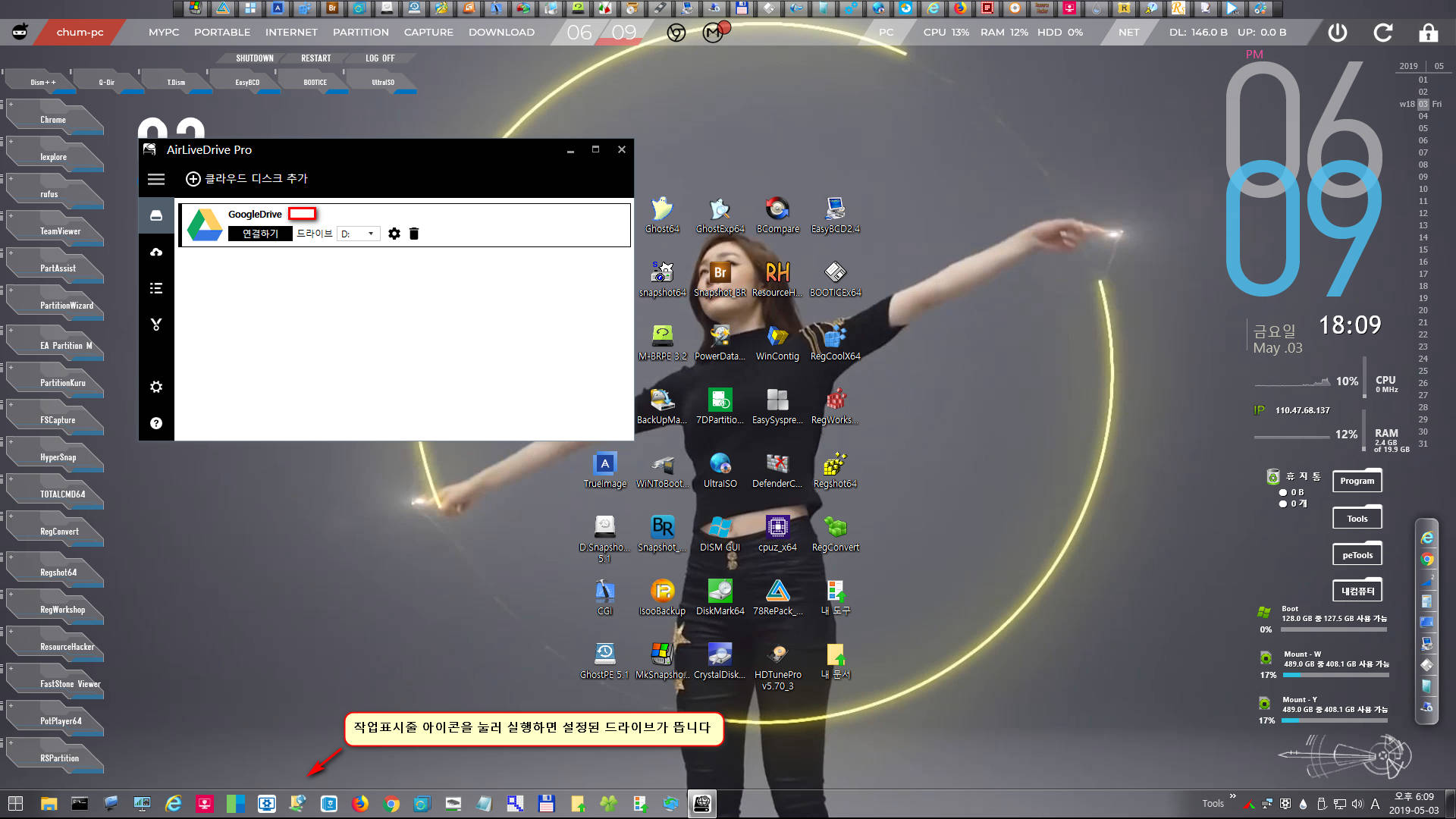Open AirLiveDrive settings gear in sidebar
Viewport: 1456px width, 819px height.
[156, 387]
